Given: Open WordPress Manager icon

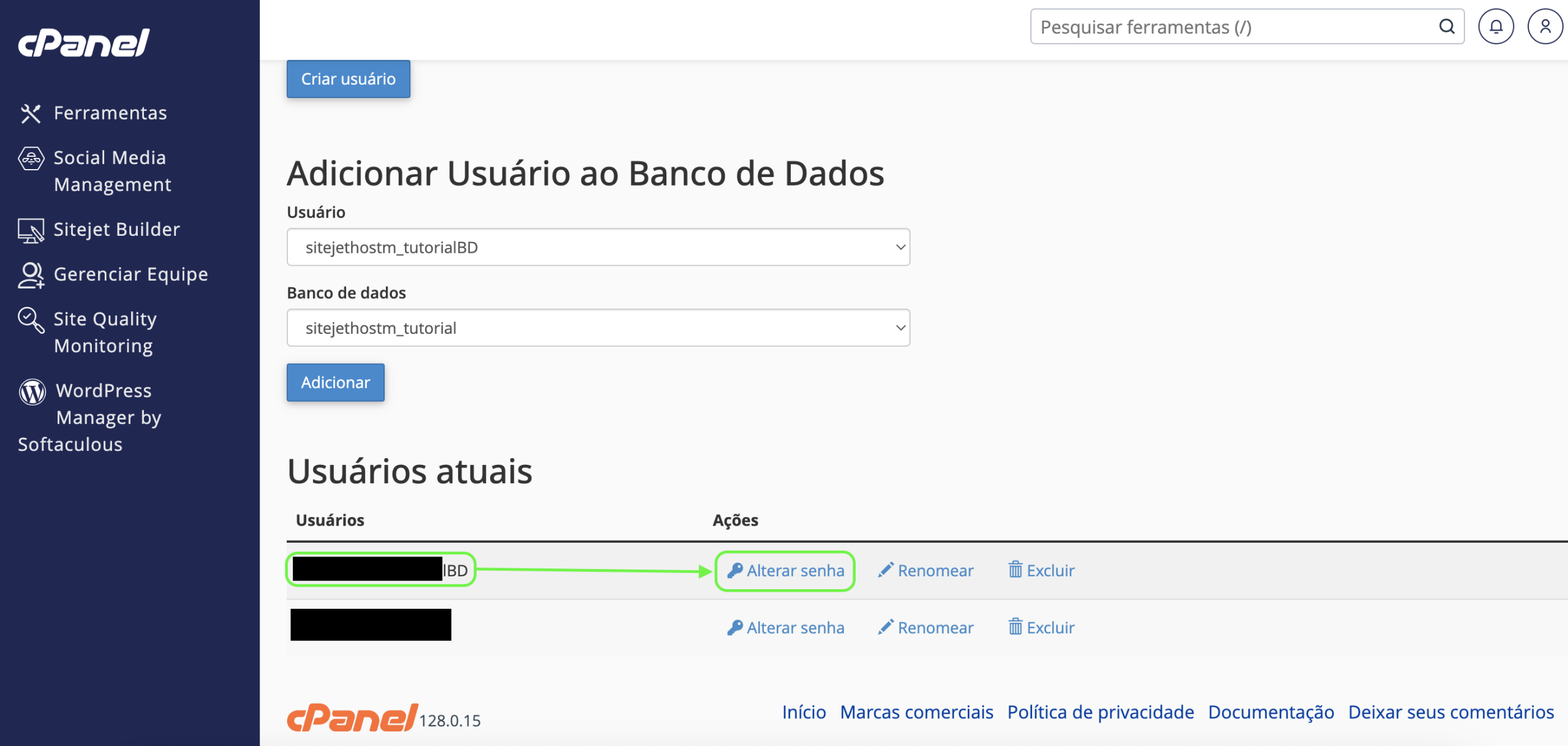Looking at the screenshot, I should pyautogui.click(x=32, y=392).
